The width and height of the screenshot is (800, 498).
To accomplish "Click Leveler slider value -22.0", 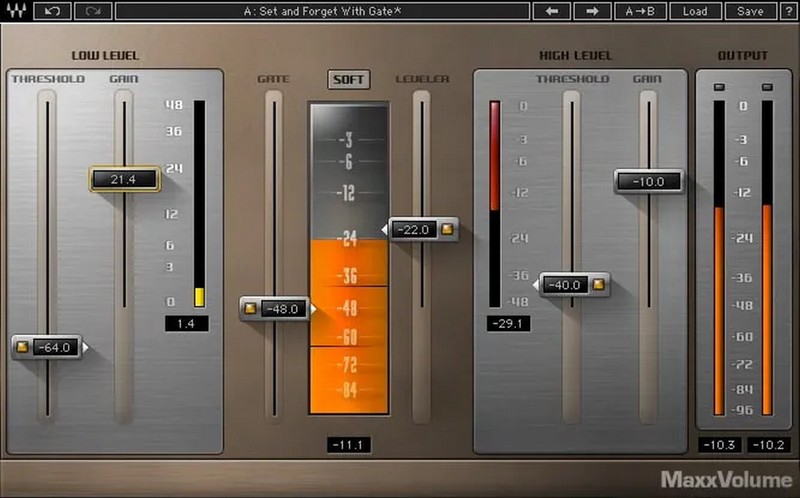I will point(413,230).
